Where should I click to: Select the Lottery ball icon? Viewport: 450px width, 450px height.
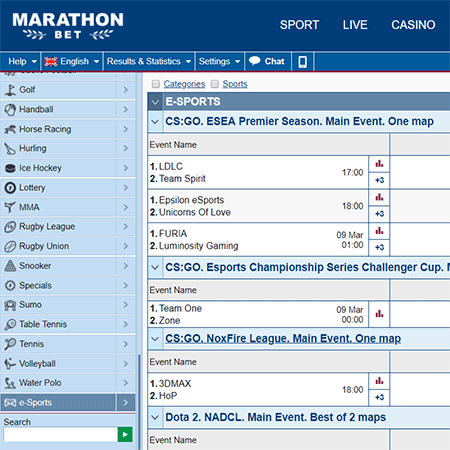(x=10, y=188)
